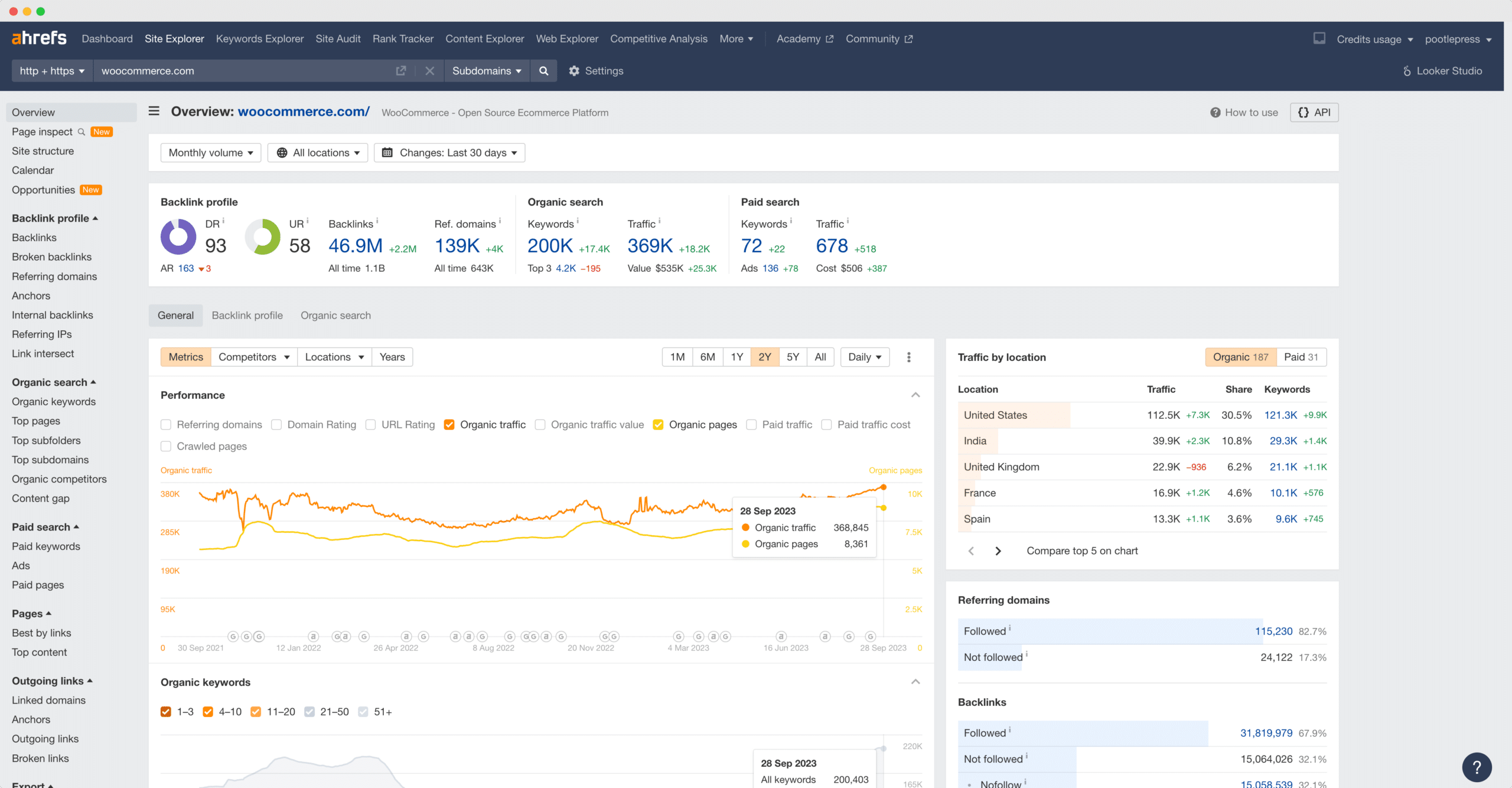The image size is (1512, 788).
Task: Open Organic keywords in sidebar
Action: coord(54,402)
